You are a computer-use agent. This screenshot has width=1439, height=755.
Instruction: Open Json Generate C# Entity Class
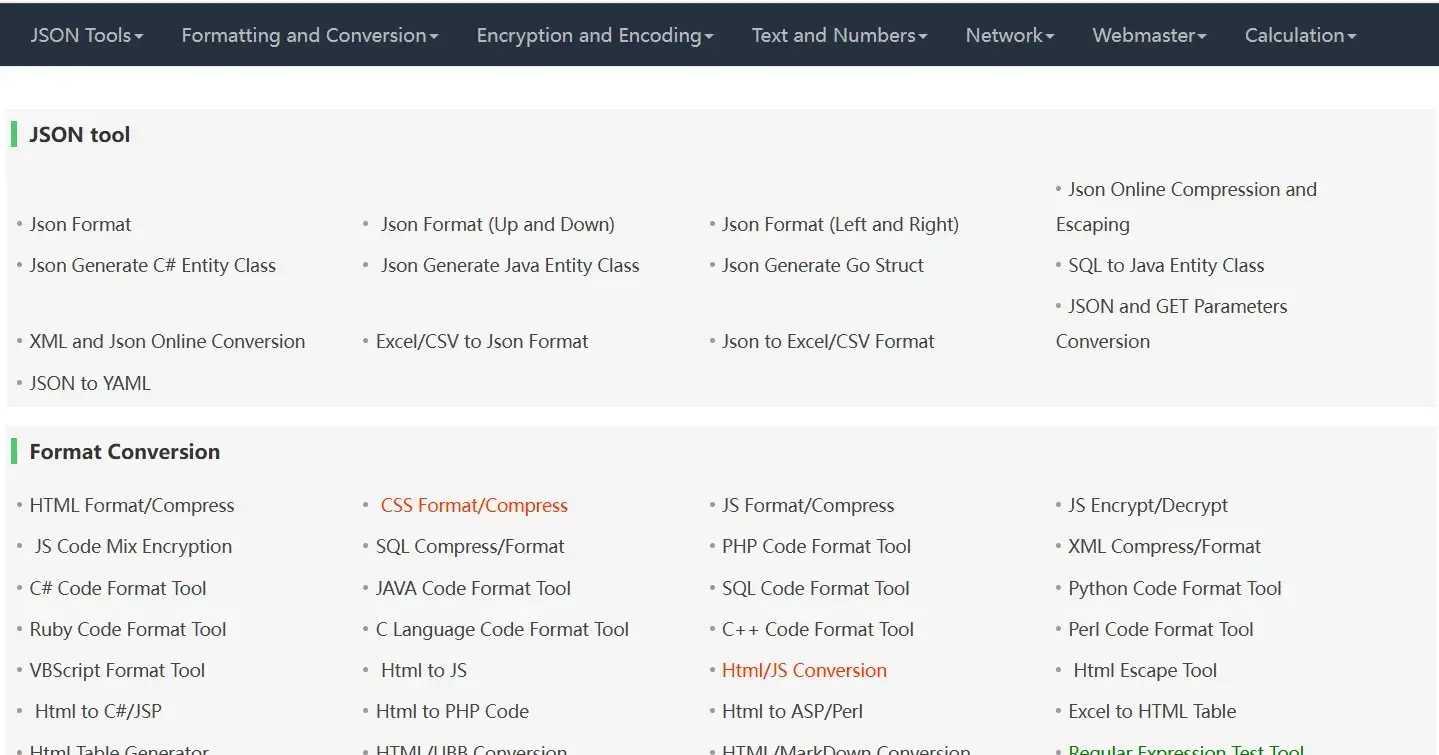(x=152, y=265)
